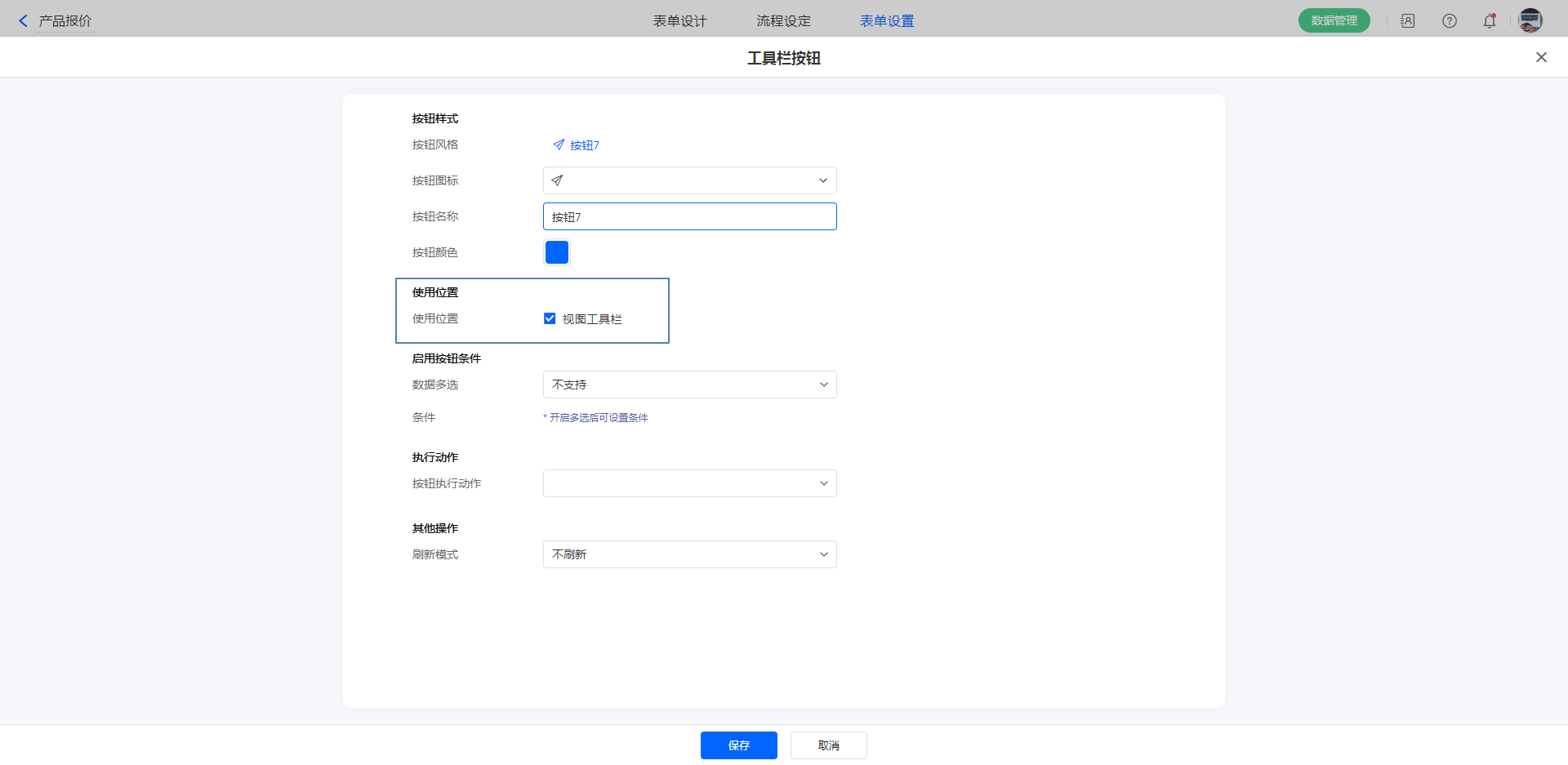Click the translate icon in top bar
The width and height of the screenshot is (1568, 765).
[1407, 21]
